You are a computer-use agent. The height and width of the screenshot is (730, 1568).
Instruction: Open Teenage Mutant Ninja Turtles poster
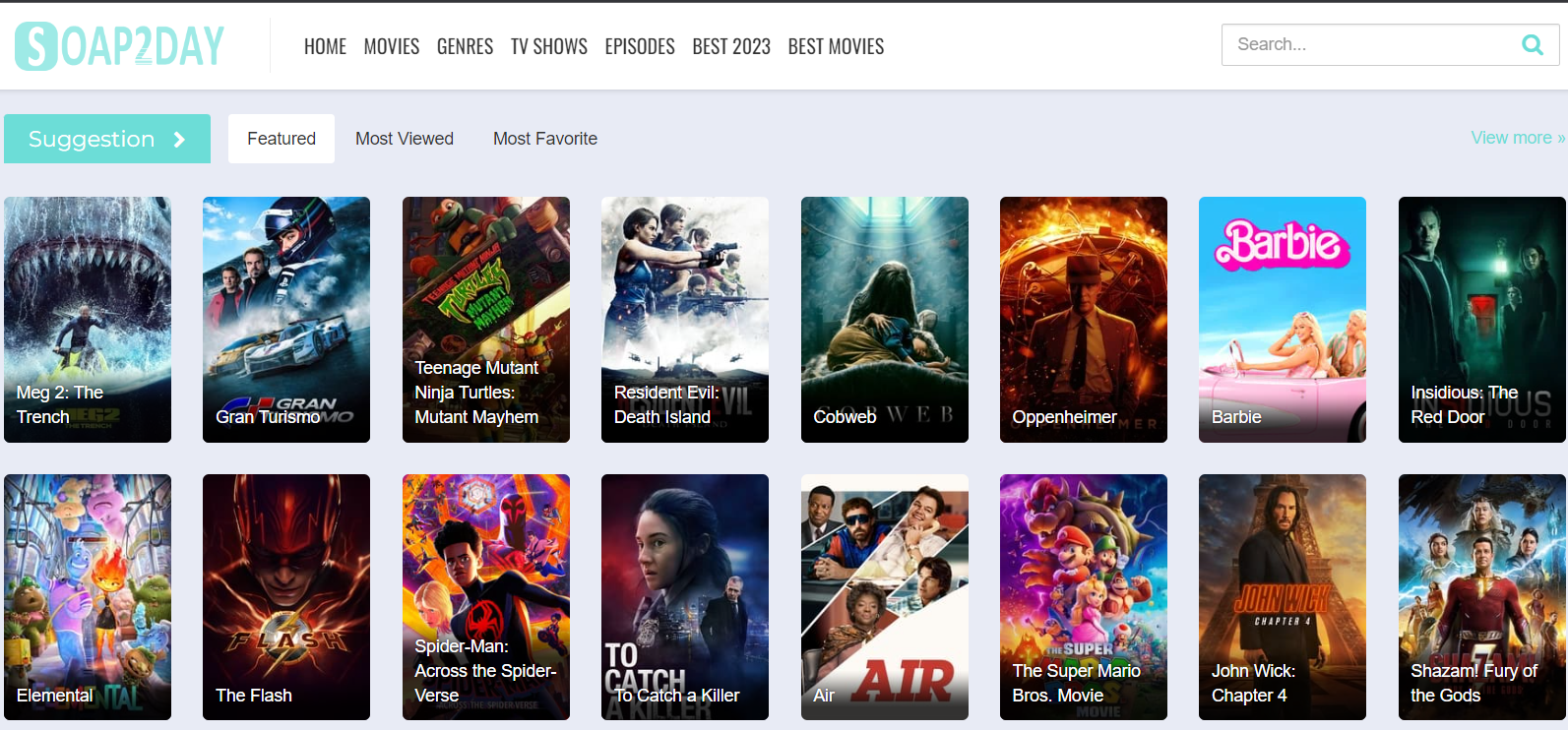(x=486, y=320)
